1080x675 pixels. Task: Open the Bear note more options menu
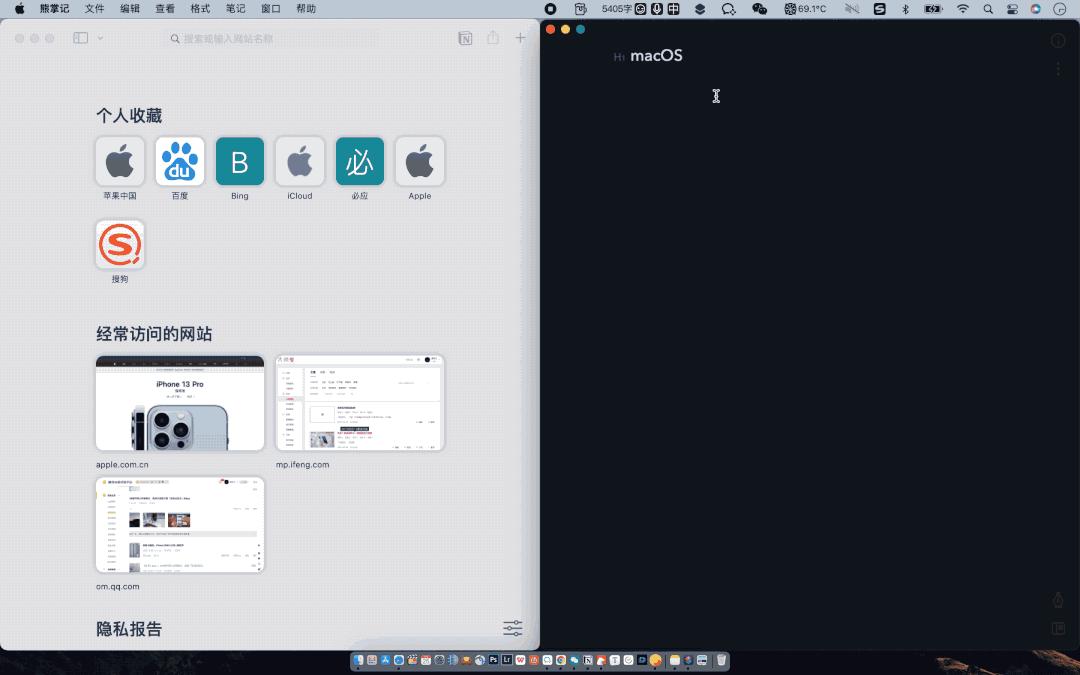(x=1058, y=69)
